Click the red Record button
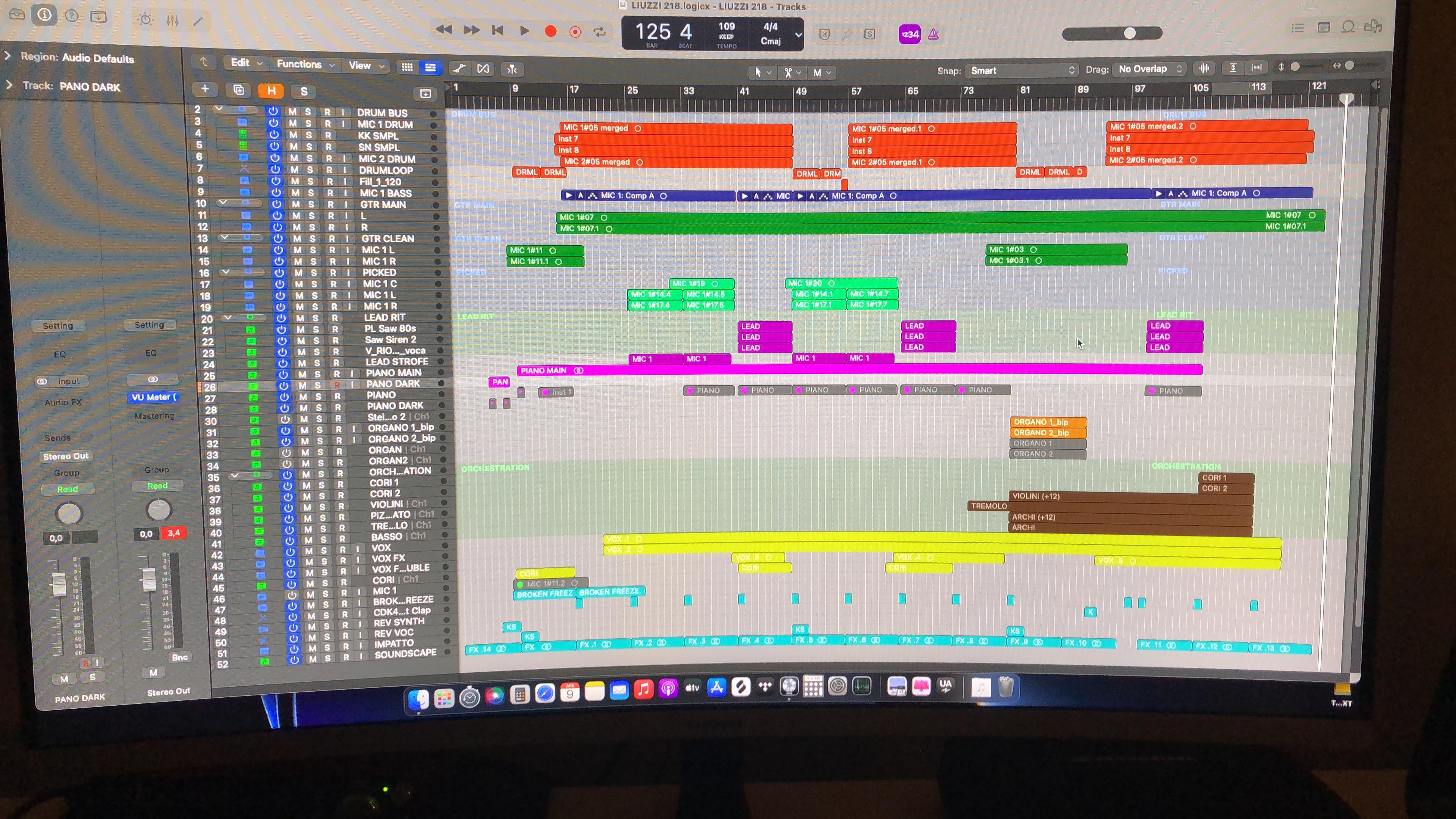The width and height of the screenshot is (1456, 819). [551, 31]
